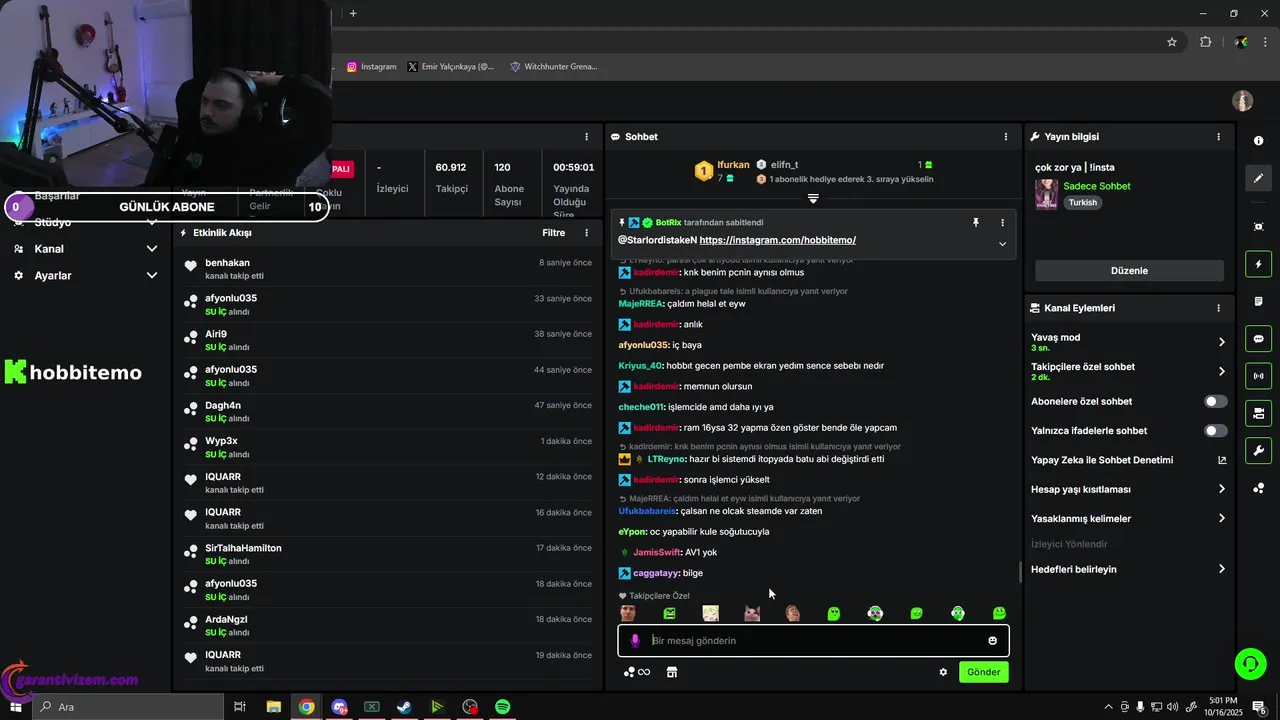This screenshot has height=720, width=1280.
Task: Click benhakan in the activity feed
Action: point(227,263)
